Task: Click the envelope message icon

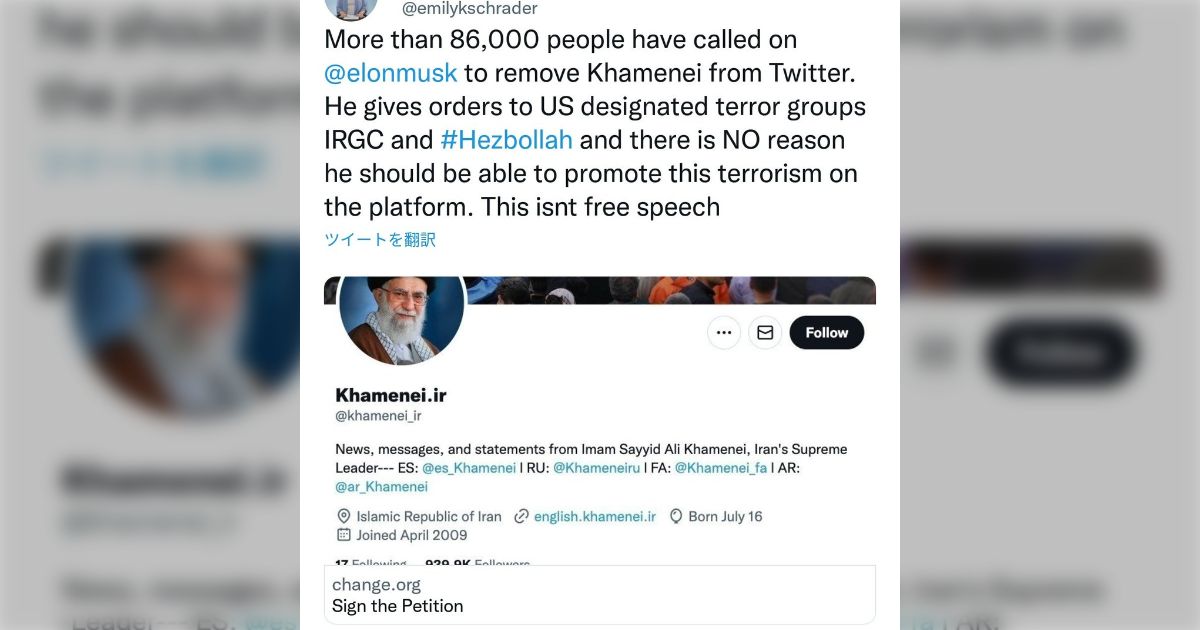Action: tap(765, 333)
